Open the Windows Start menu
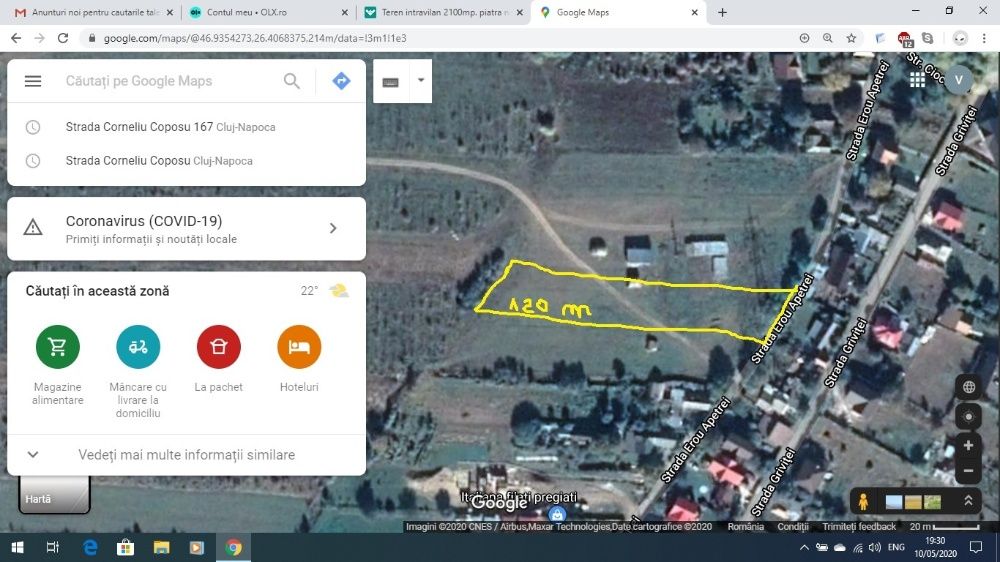This screenshot has height=562, width=1000. 17,547
